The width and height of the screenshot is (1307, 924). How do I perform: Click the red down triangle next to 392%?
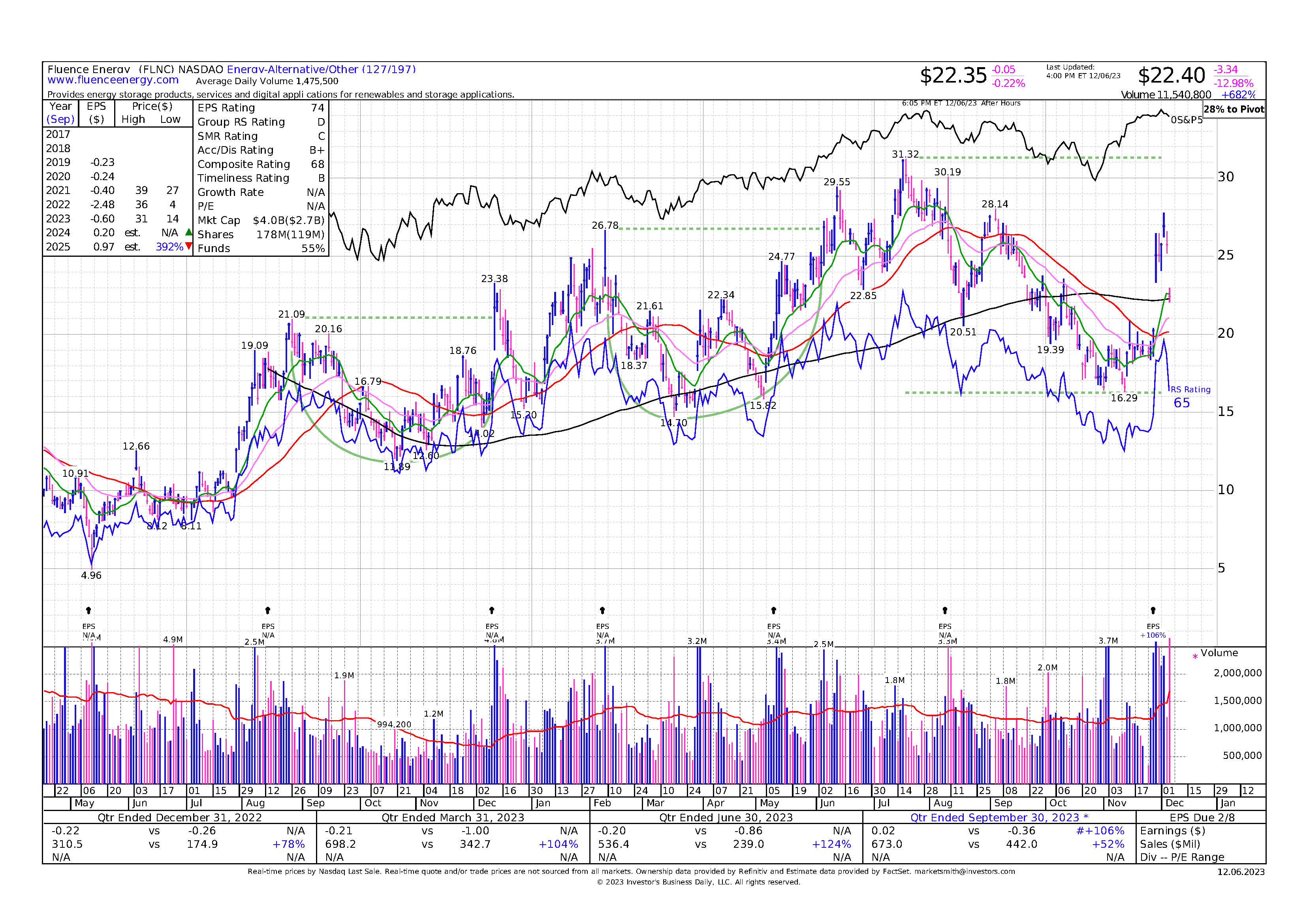coord(189,246)
